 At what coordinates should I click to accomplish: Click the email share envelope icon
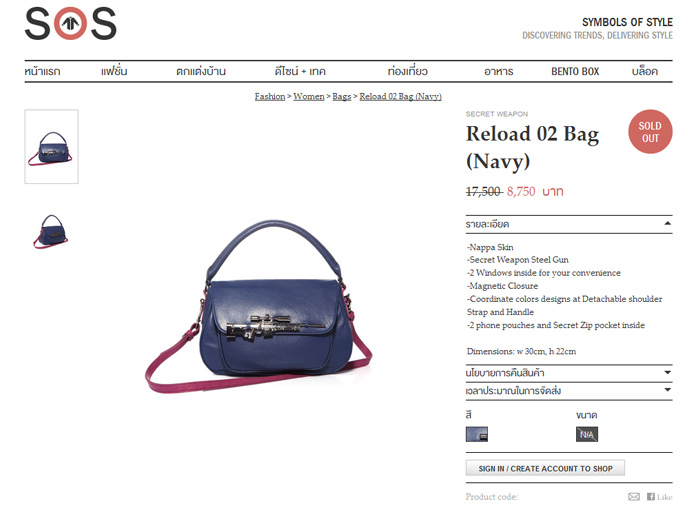634,497
